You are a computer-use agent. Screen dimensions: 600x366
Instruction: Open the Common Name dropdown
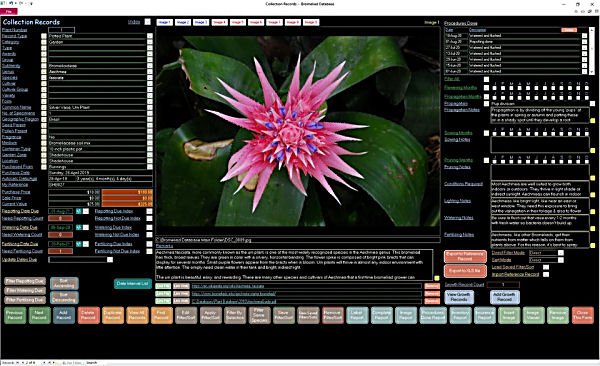tap(150, 107)
